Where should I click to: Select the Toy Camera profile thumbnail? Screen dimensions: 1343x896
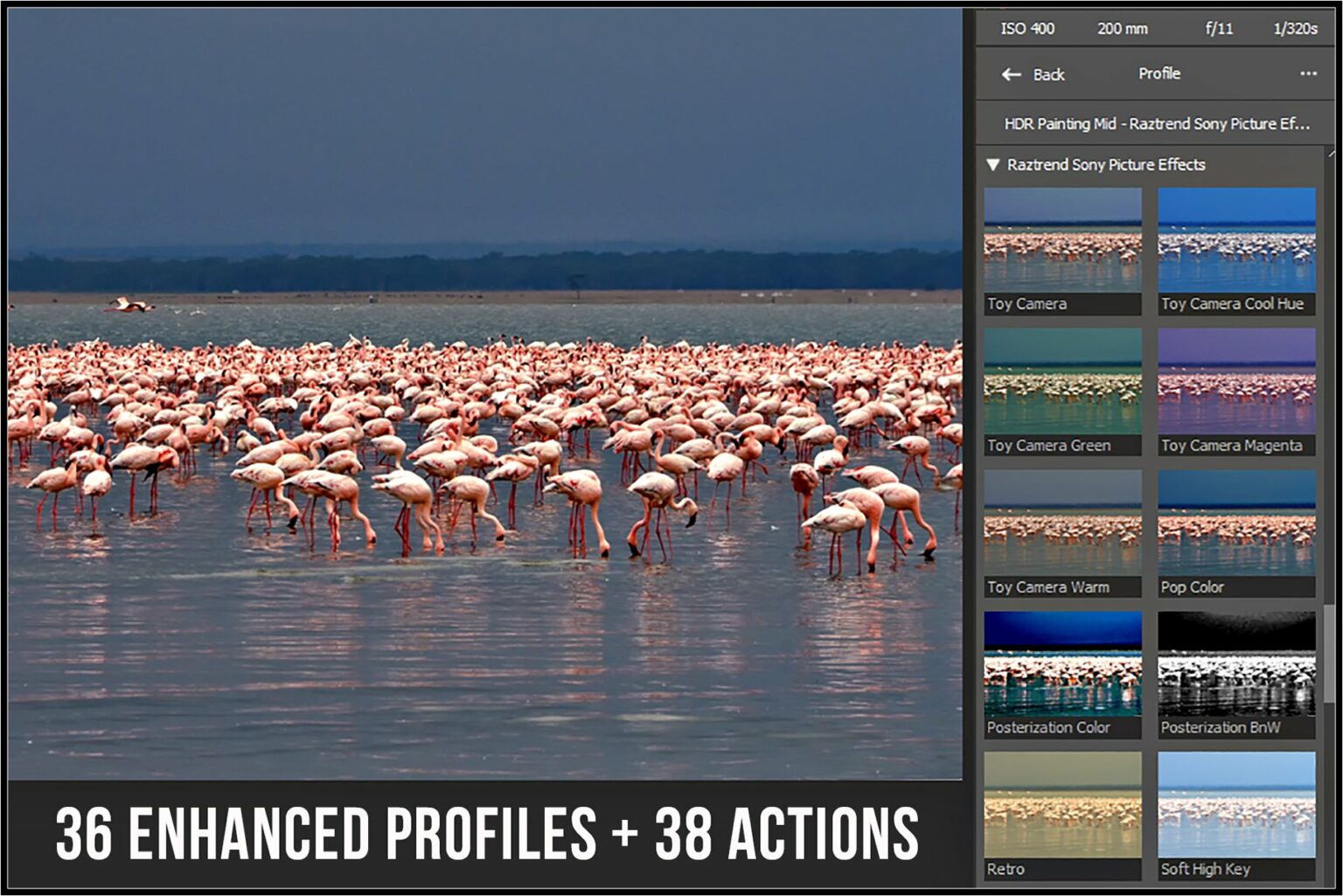pos(1061,236)
